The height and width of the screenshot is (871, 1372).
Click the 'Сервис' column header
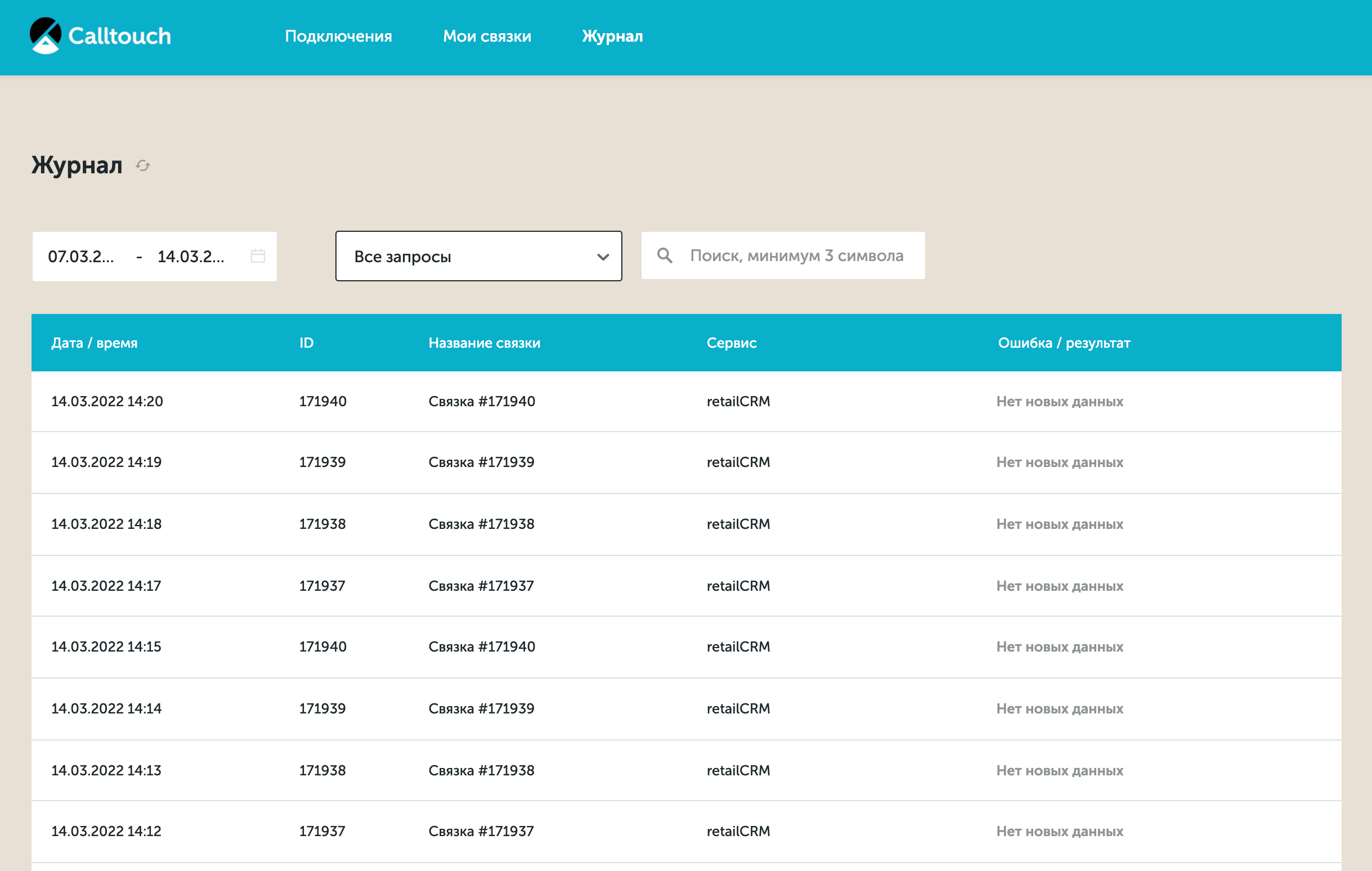(x=732, y=343)
